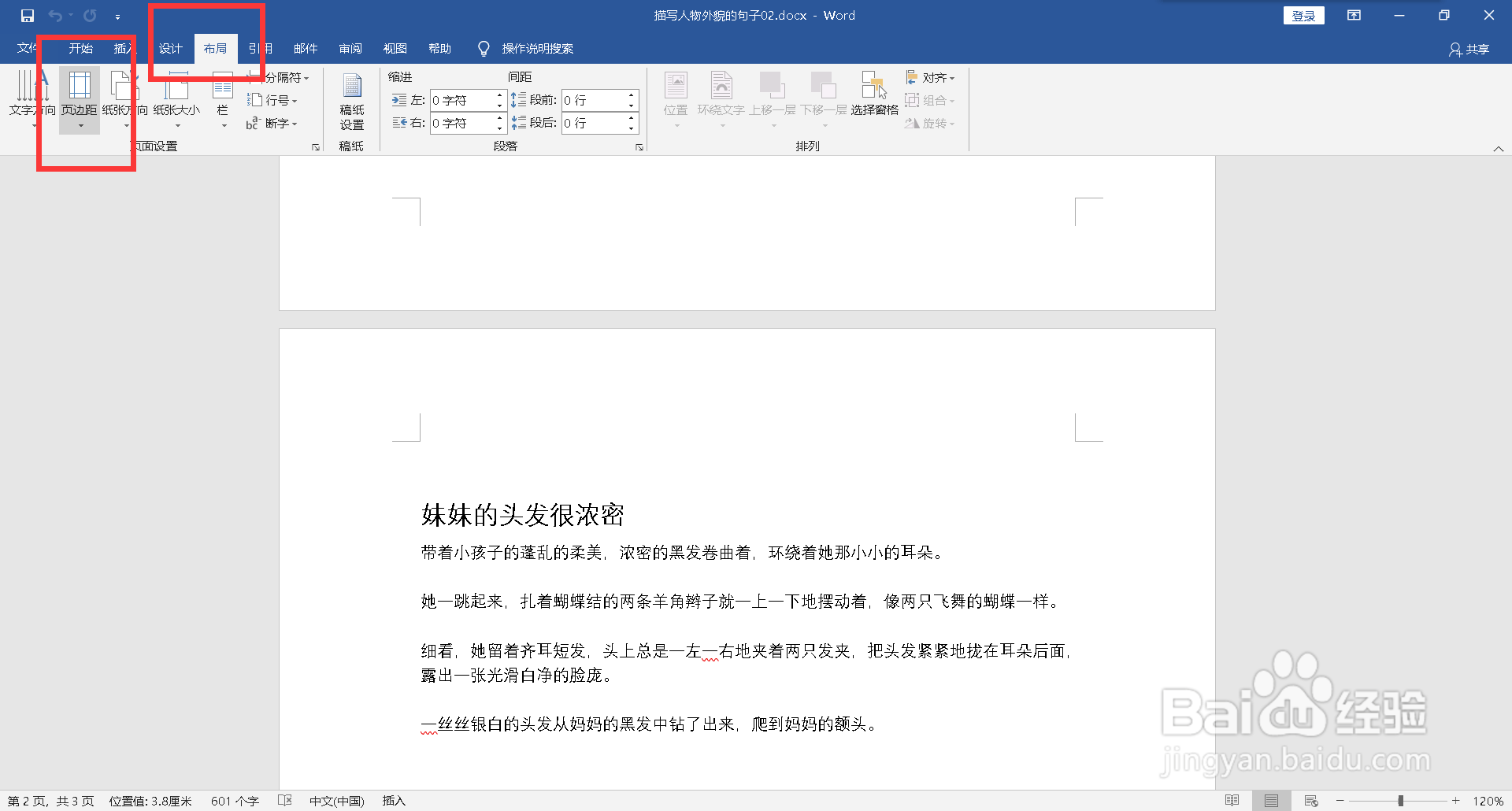Click the 栏 (Columns) tool
This screenshot has width=1512, height=811.
click(223, 101)
